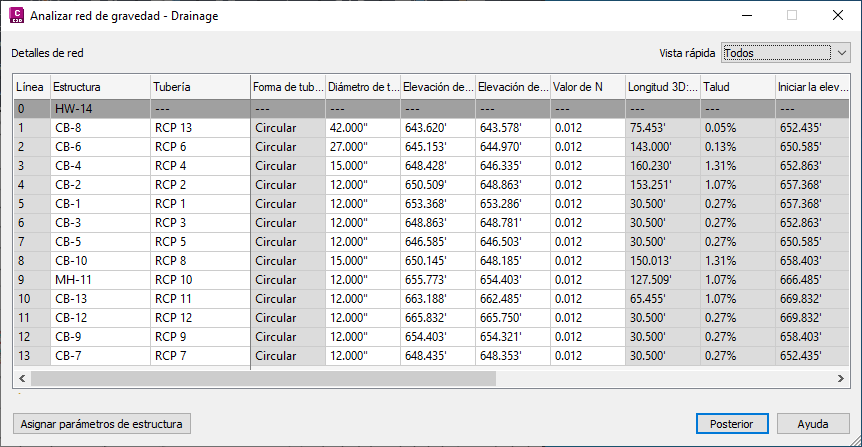Screen dimensions: 862x447
Task: Click the Valor de N column header
Action: (588, 87)
